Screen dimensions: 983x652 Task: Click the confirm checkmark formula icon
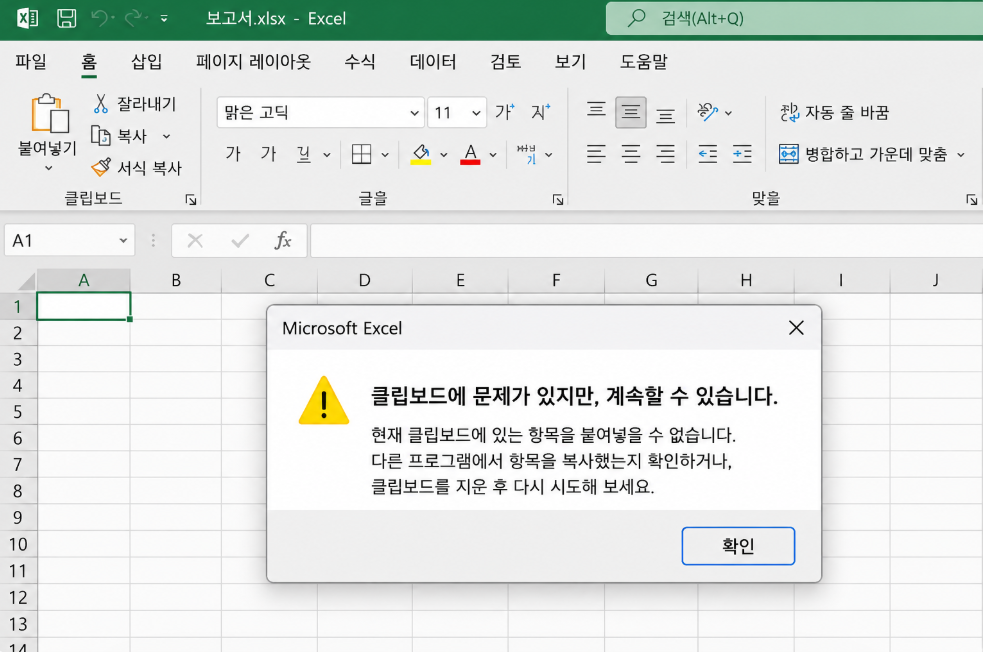click(239, 241)
